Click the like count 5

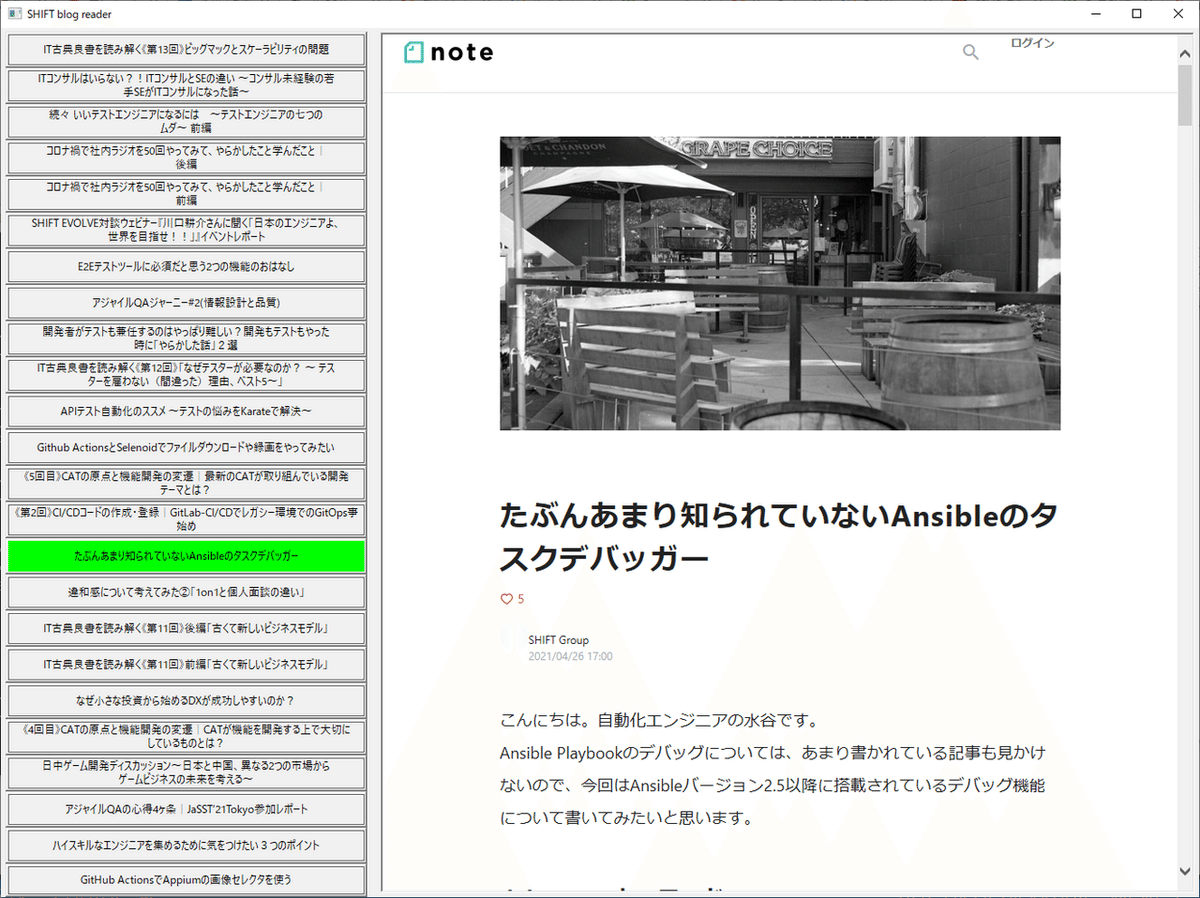(520, 599)
